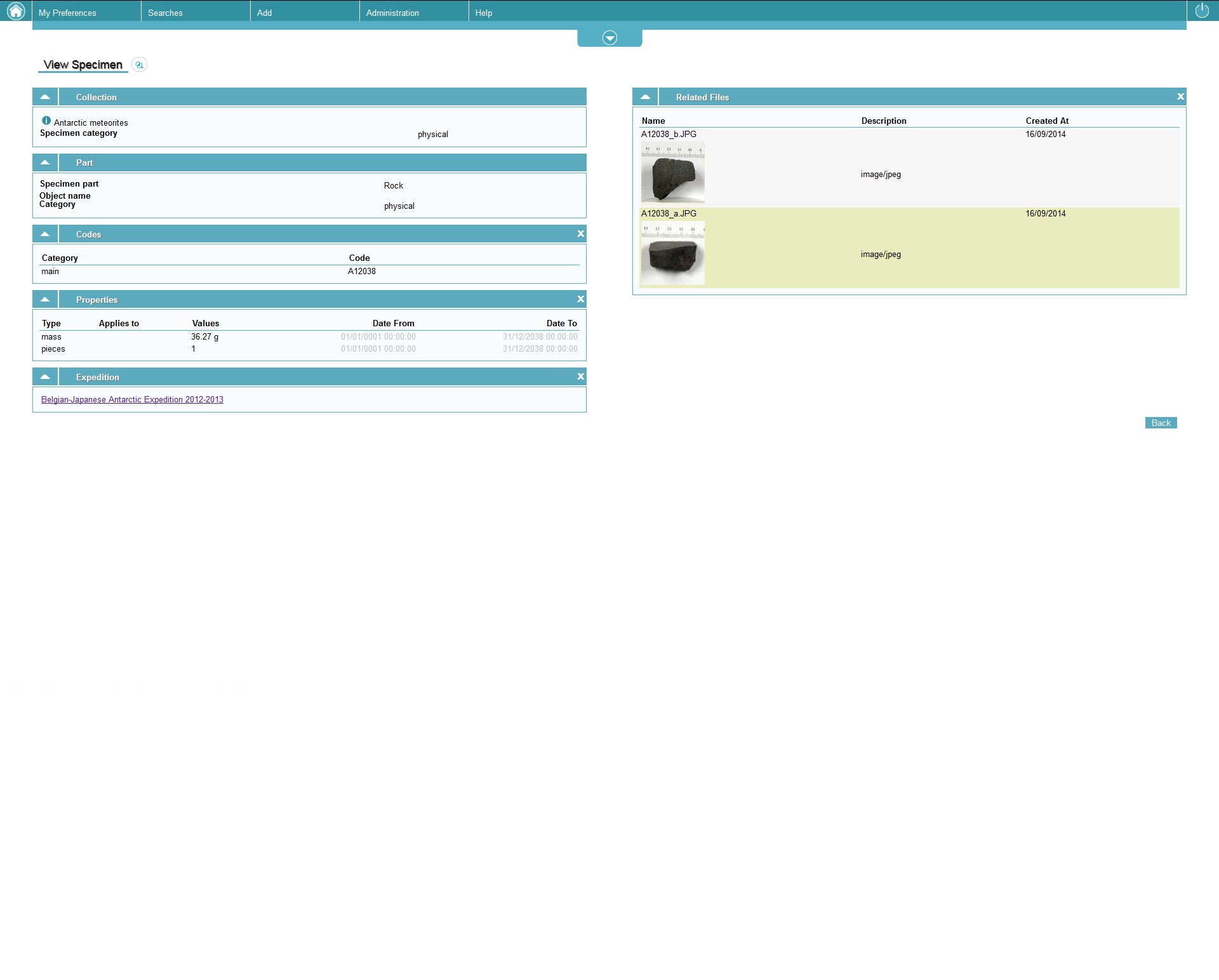1219x980 pixels.
Task: Click the power logout icon
Action: 1202,11
